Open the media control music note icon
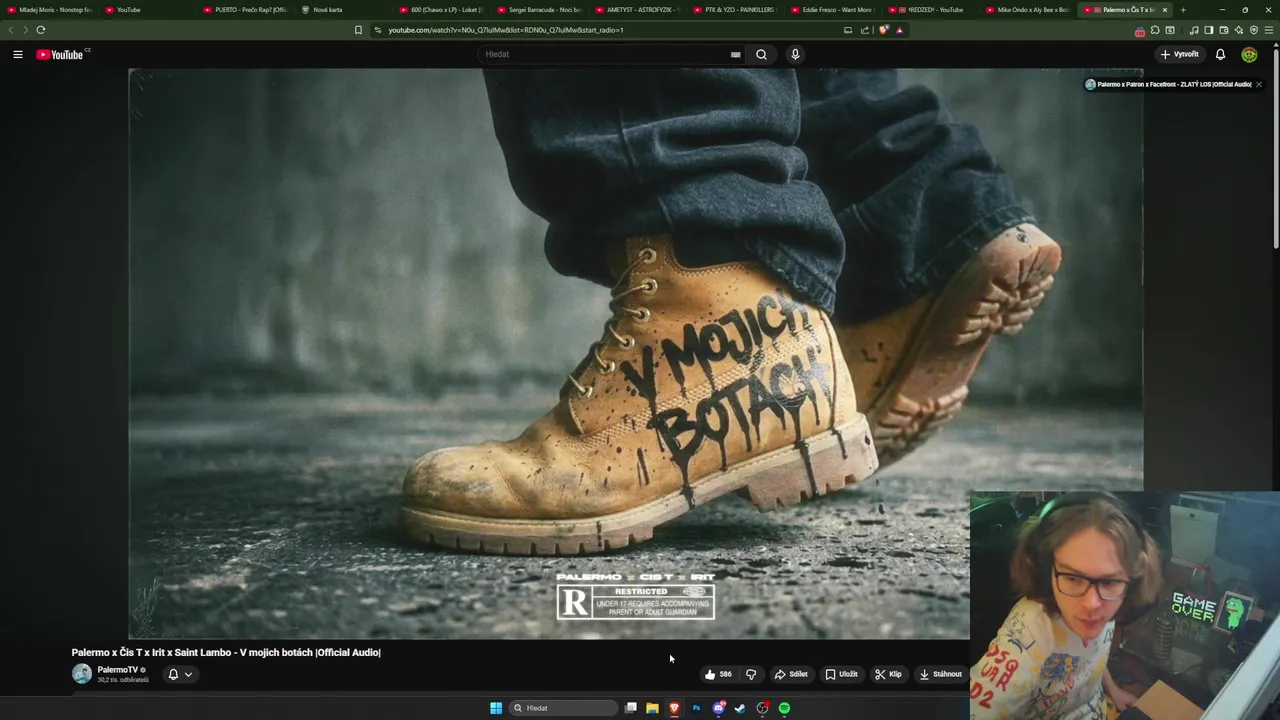The image size is (1280, 720). click(x=1193, y=30)
